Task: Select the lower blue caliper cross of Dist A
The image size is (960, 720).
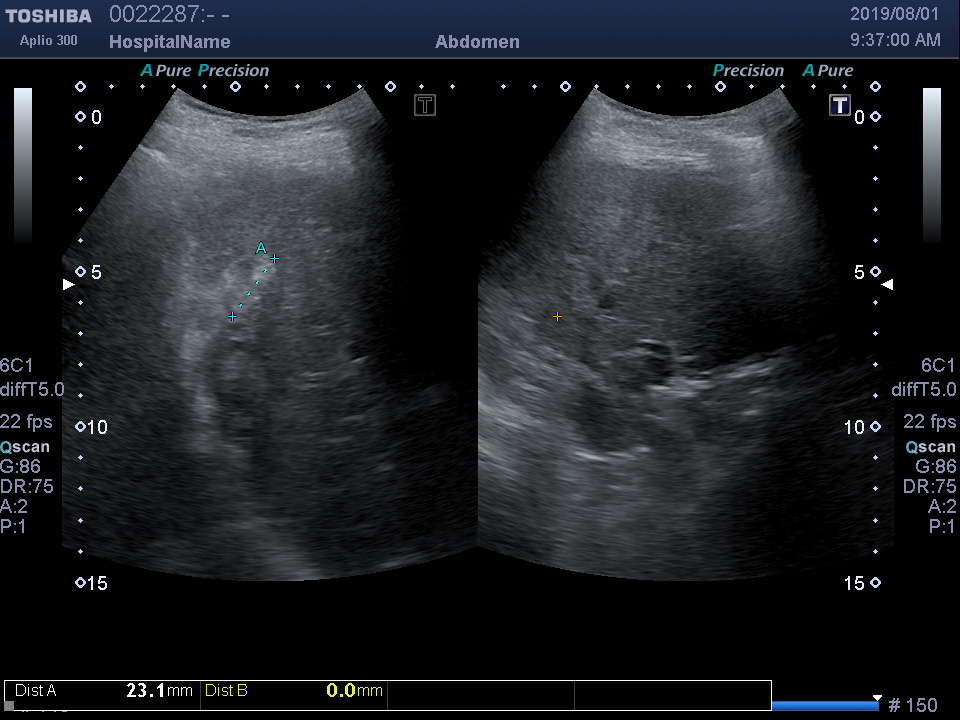Action: point(233,317)
